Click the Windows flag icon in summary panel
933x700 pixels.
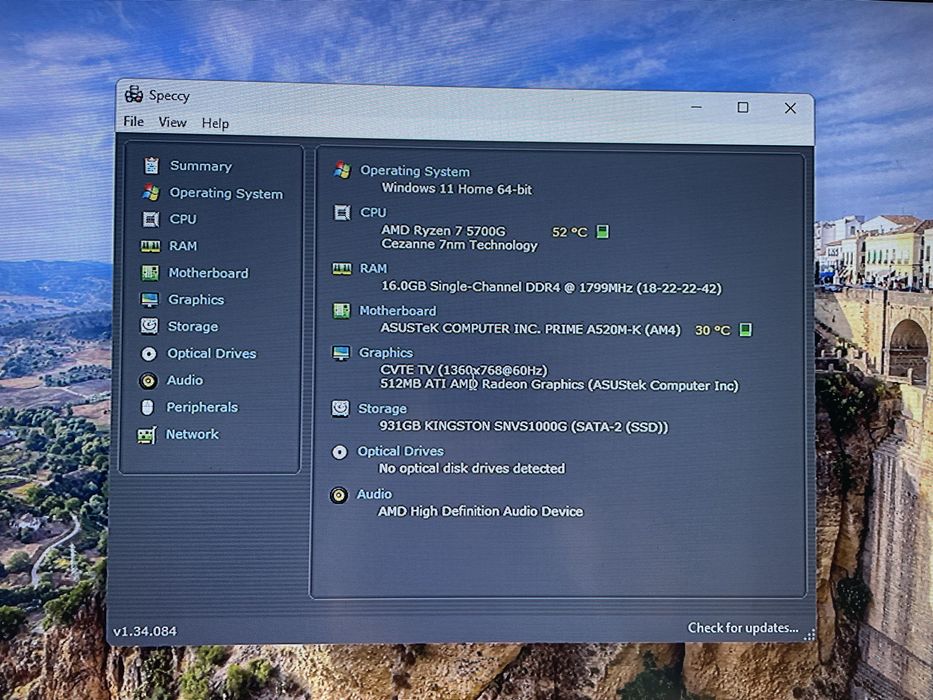342,170
